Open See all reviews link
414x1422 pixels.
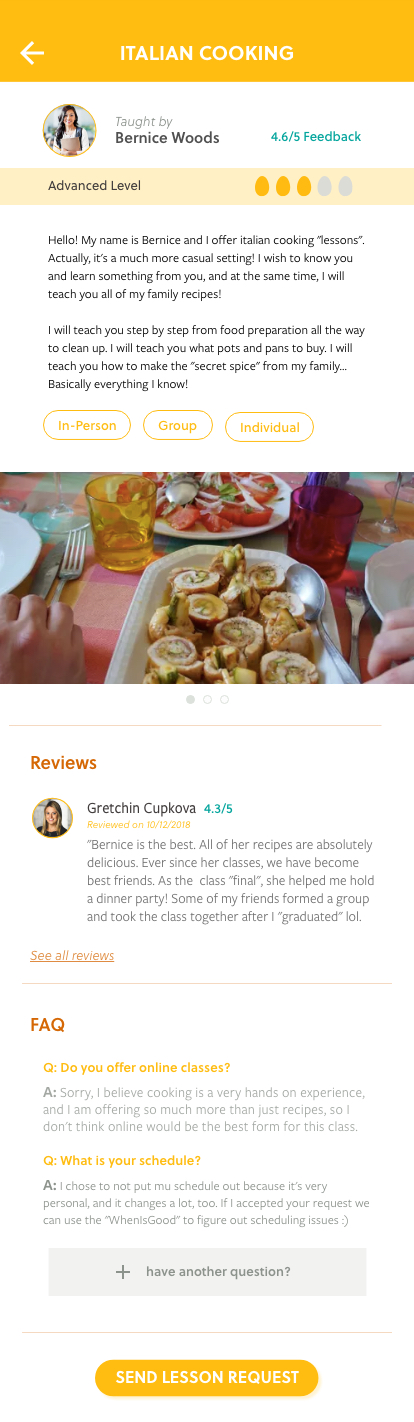pos(72,956)
